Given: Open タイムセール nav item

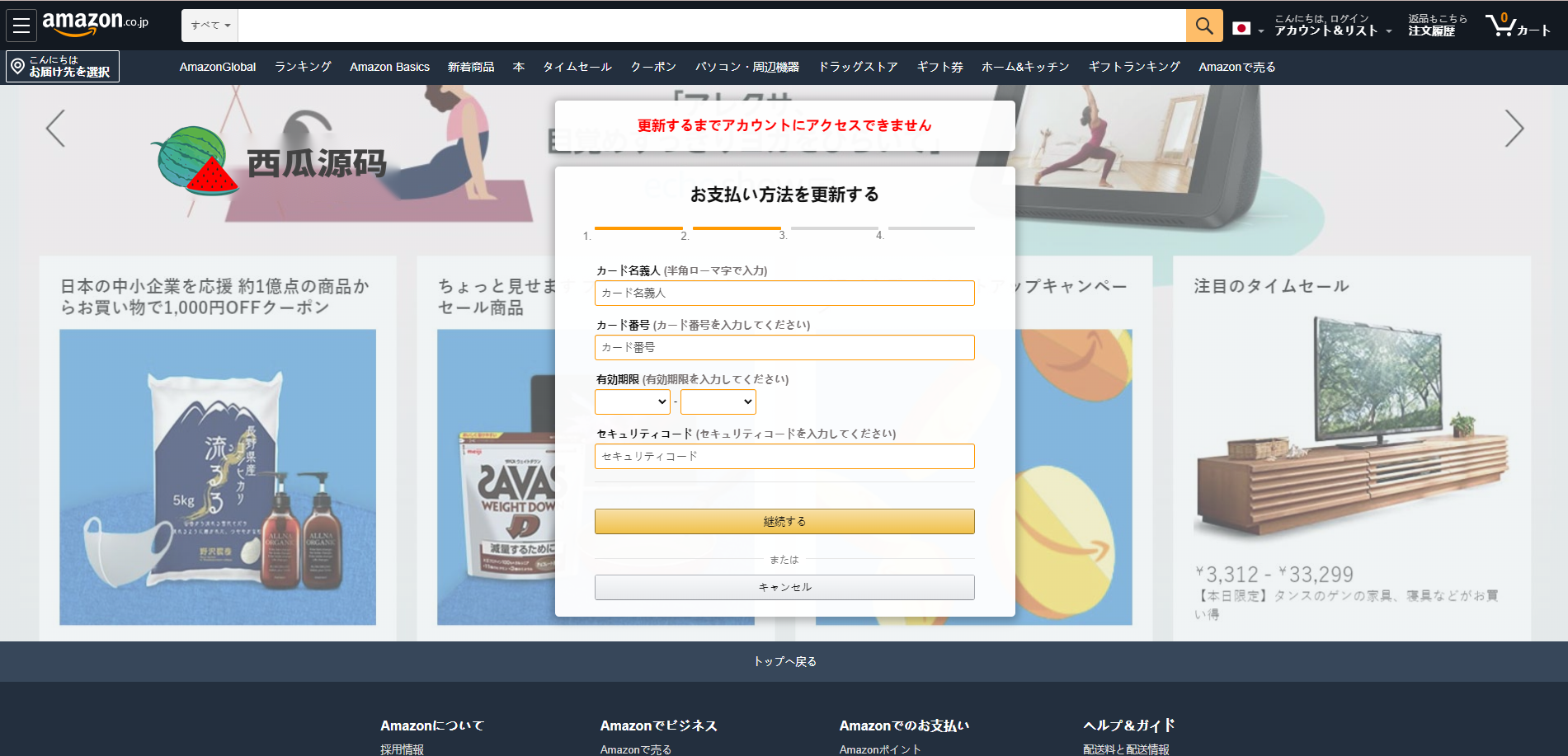Looking at the screenshot, I should [x=577, y=67].
